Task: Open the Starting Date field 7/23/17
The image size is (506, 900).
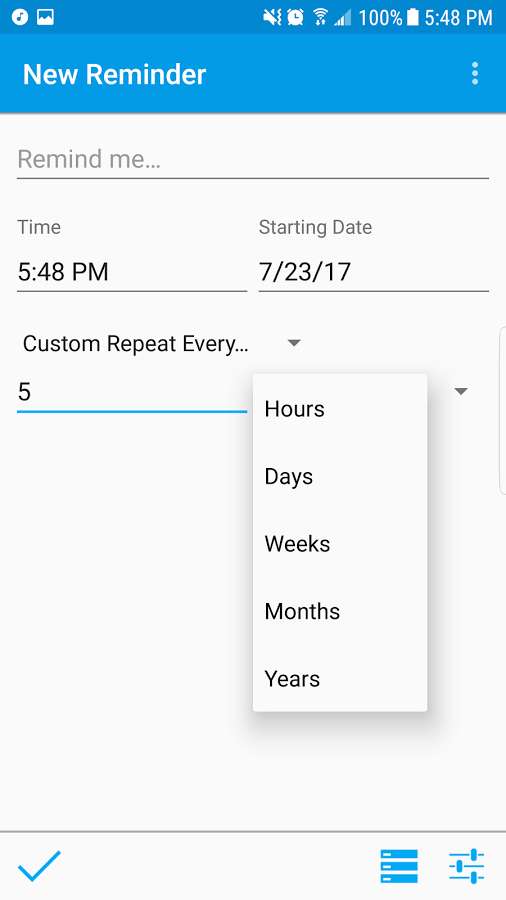Action: (x=374, y=271)
